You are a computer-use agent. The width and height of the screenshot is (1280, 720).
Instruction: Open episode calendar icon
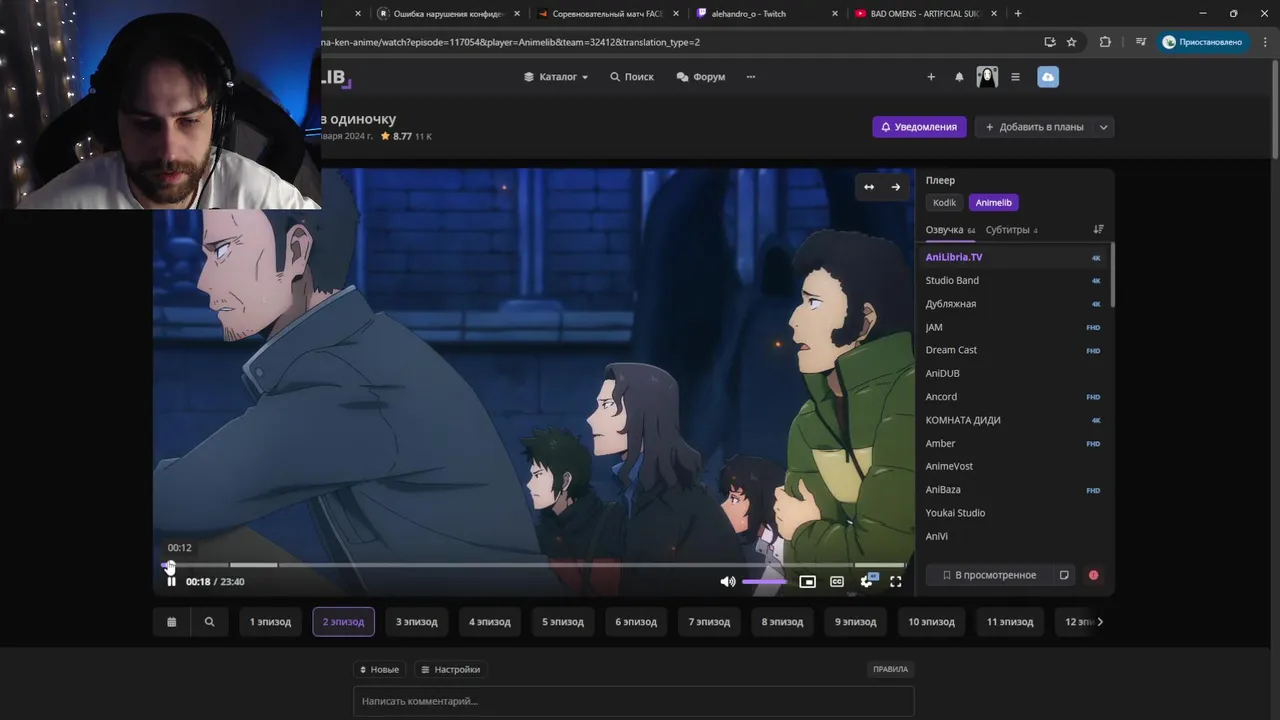coord(171,622)
